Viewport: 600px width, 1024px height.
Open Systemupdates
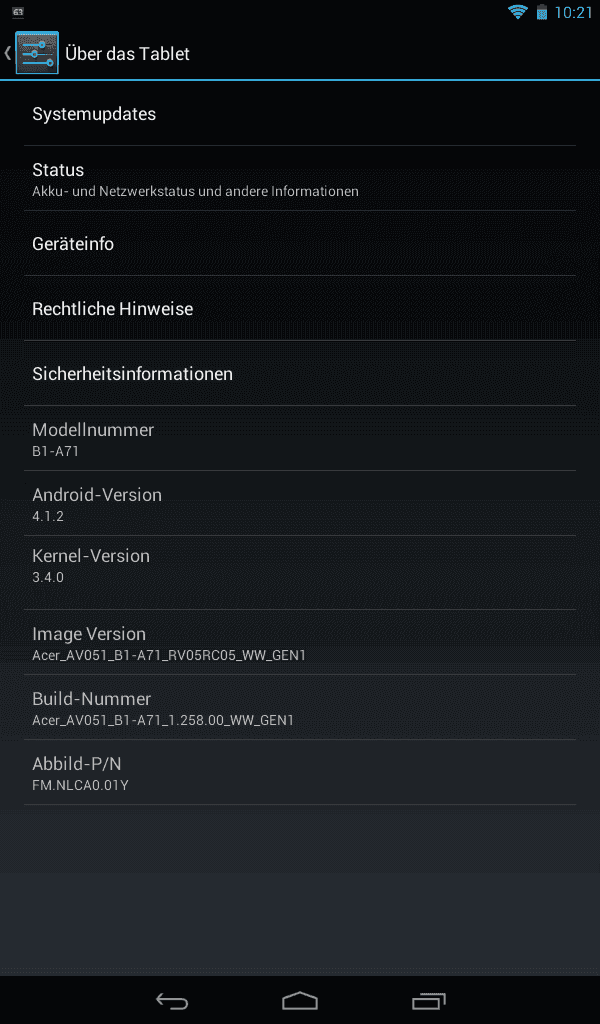300,114
